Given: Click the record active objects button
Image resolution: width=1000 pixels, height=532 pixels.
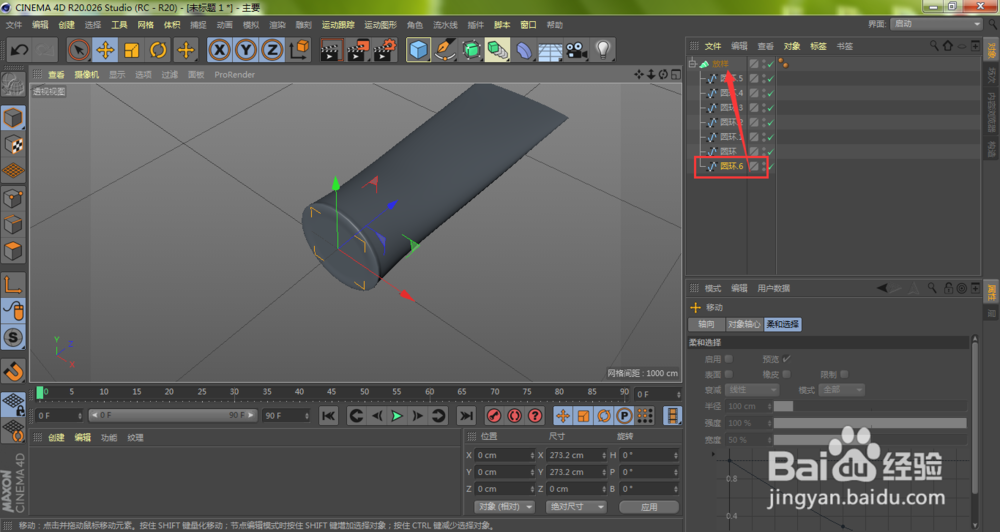Looking at the screenshot, I should pos(494,416).
